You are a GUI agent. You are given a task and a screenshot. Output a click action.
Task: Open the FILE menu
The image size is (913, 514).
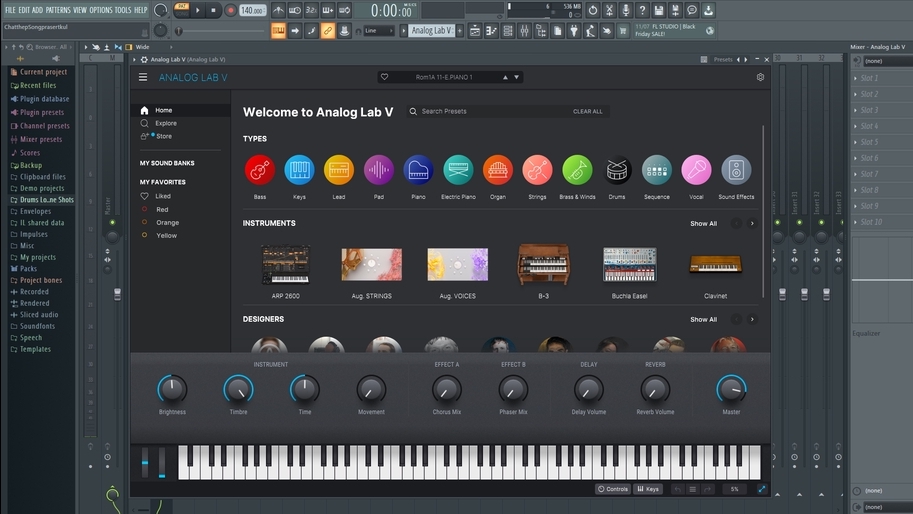10,10
